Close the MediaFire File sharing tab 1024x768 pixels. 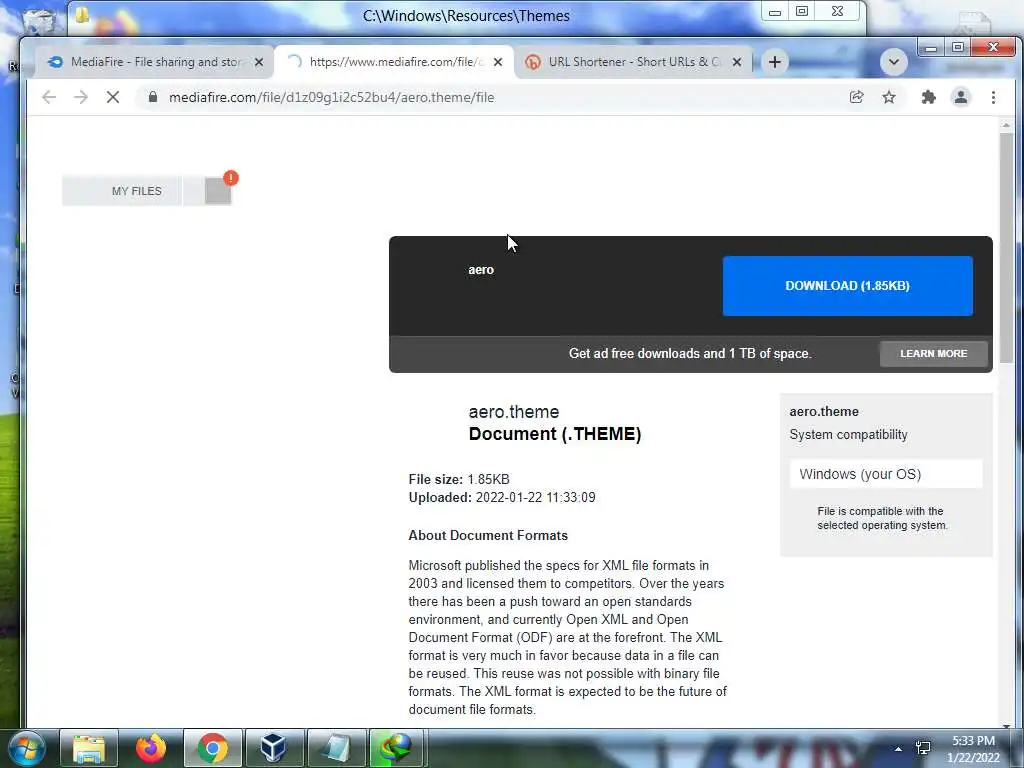[x=259, y=62]
